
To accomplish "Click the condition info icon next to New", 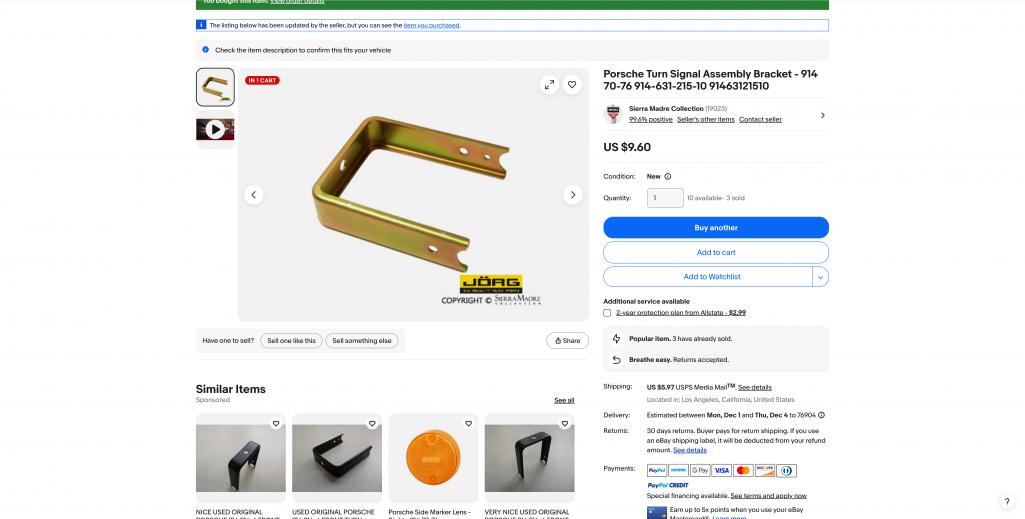I will (667, 176).
